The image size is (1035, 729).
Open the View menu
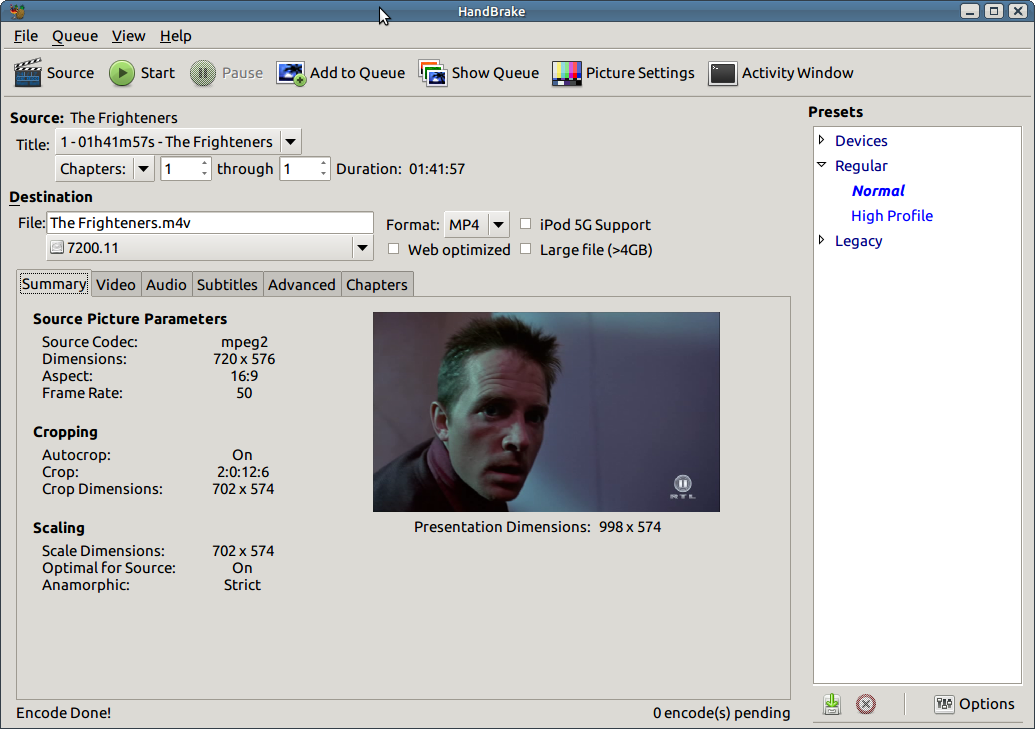point(128,36)
